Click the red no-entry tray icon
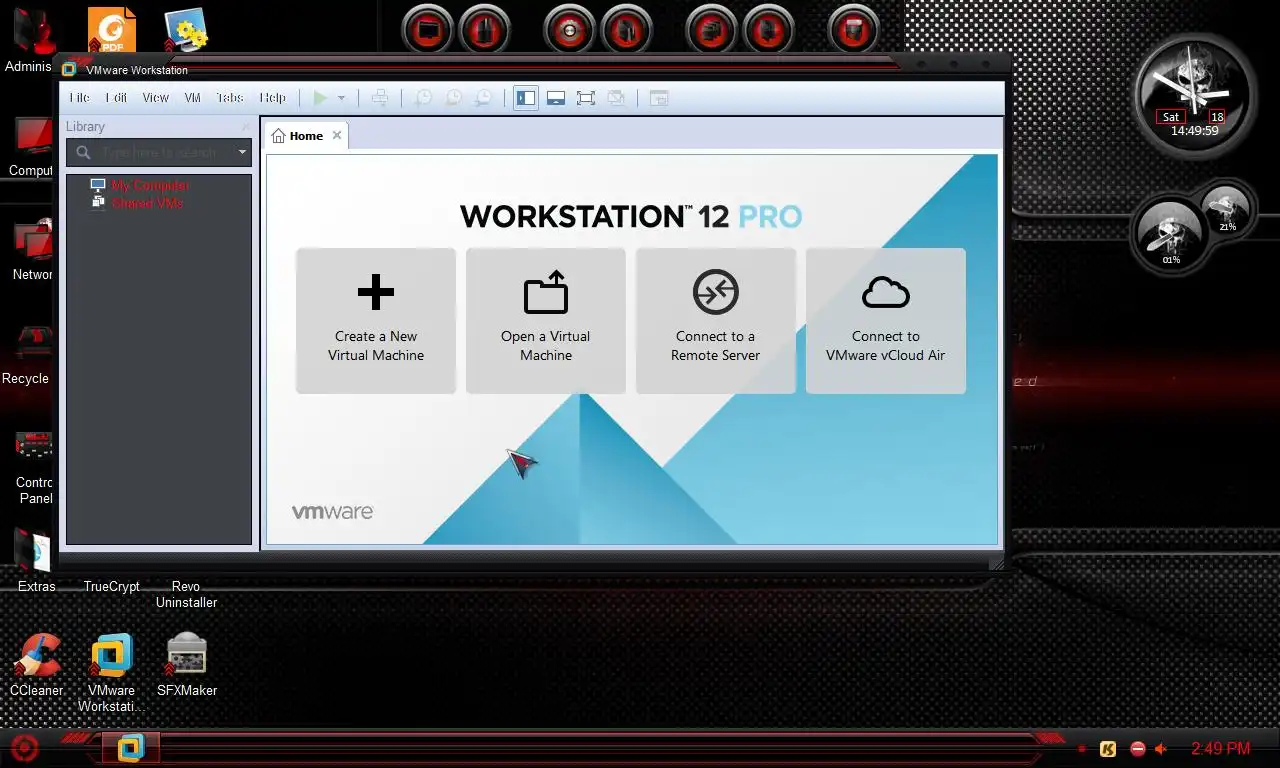Viewport: 1280px width, 768px height. click(1137, 748)
